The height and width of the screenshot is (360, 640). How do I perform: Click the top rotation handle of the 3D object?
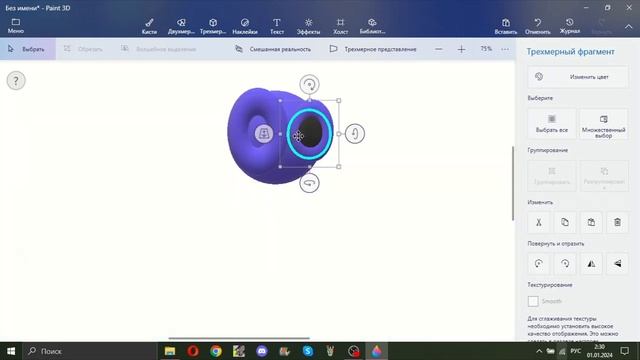pos(309,84)
